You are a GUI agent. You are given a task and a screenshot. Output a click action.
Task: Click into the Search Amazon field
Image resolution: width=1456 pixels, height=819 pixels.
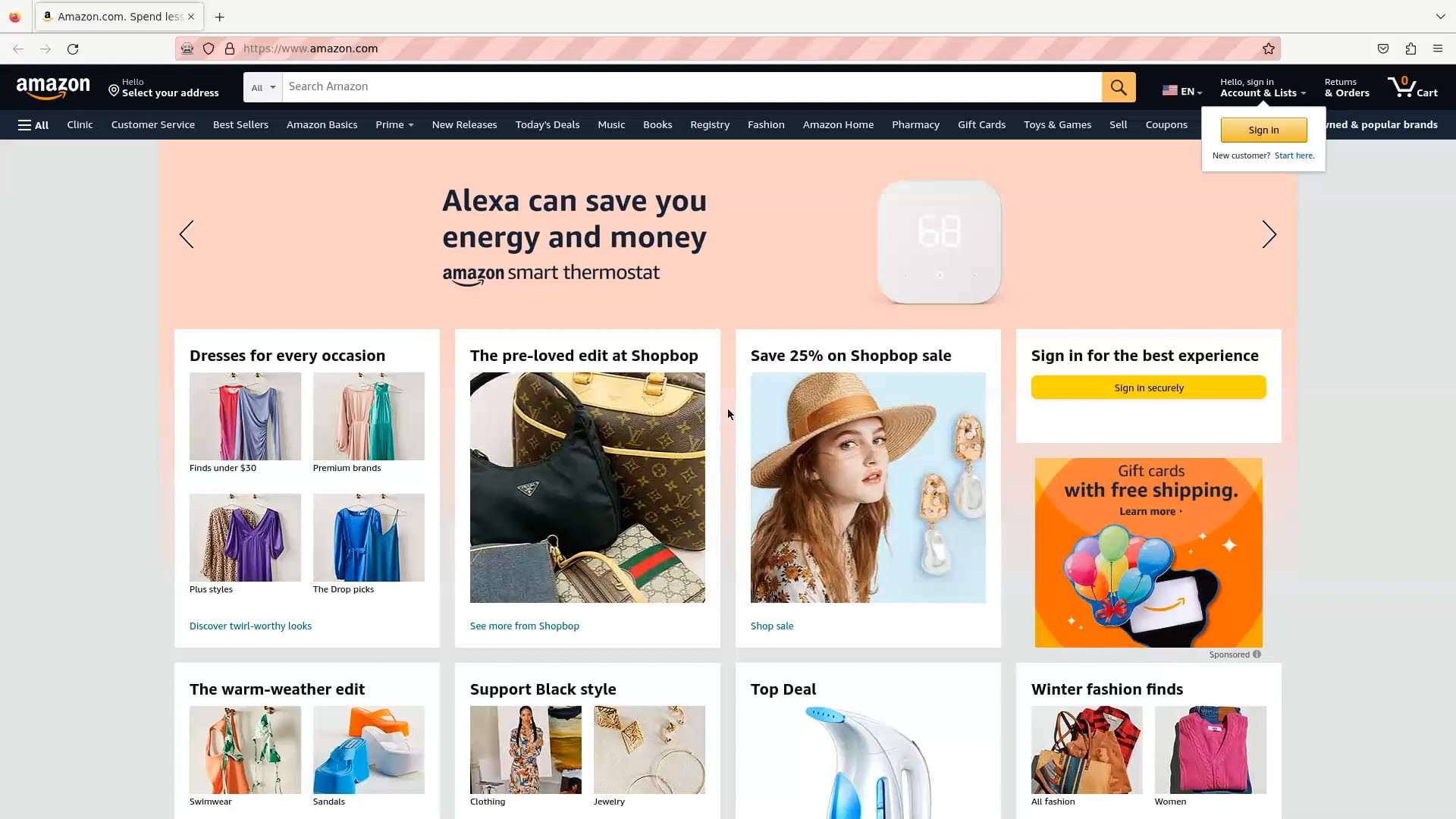692,87
